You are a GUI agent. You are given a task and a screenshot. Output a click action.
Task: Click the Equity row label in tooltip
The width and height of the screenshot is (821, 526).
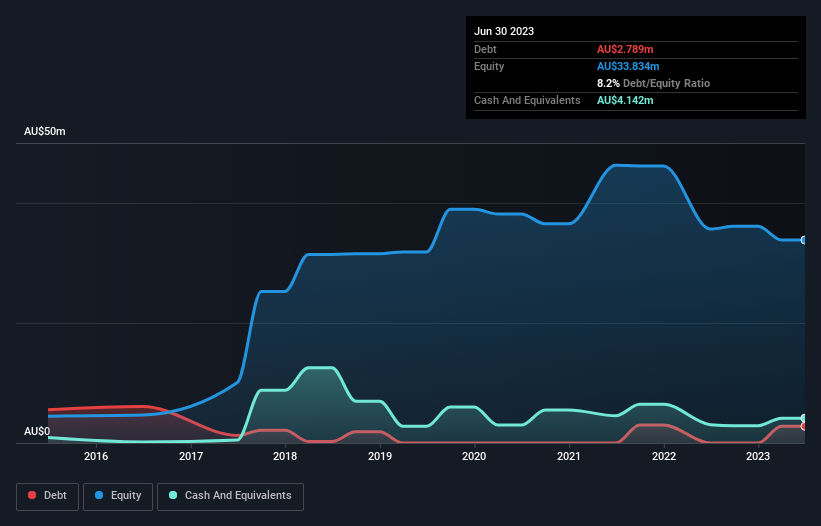[x=489, y=66]
